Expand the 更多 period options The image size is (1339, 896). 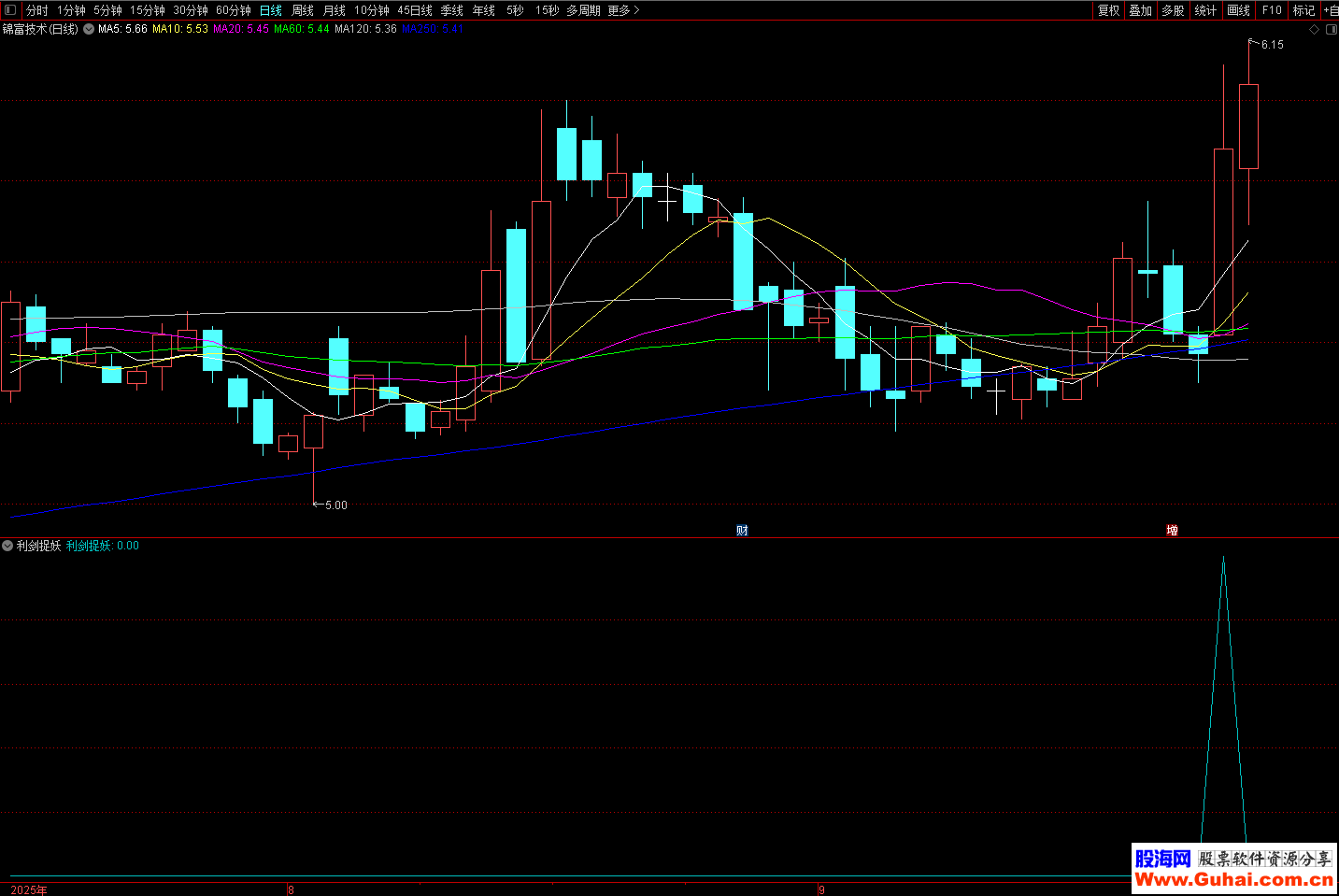pos(623,10)
